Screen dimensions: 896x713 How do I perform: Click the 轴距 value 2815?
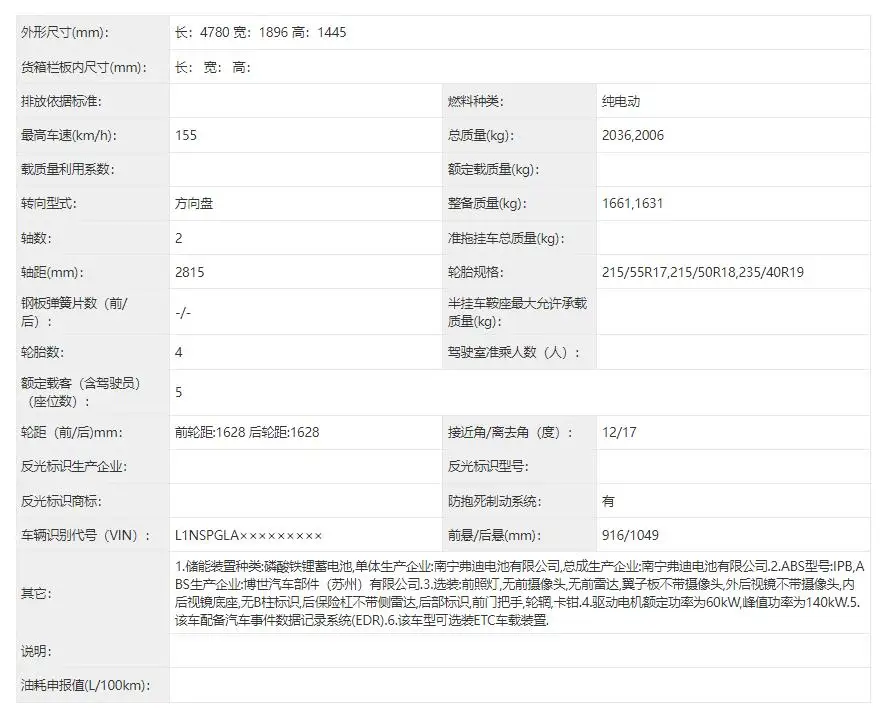190,272
